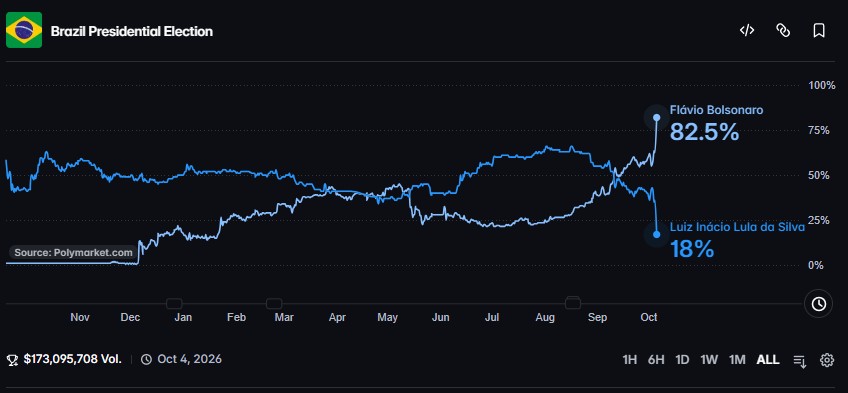Open the embed code icon
Viewport: 848px width, 393px height.
click(747, 31)
